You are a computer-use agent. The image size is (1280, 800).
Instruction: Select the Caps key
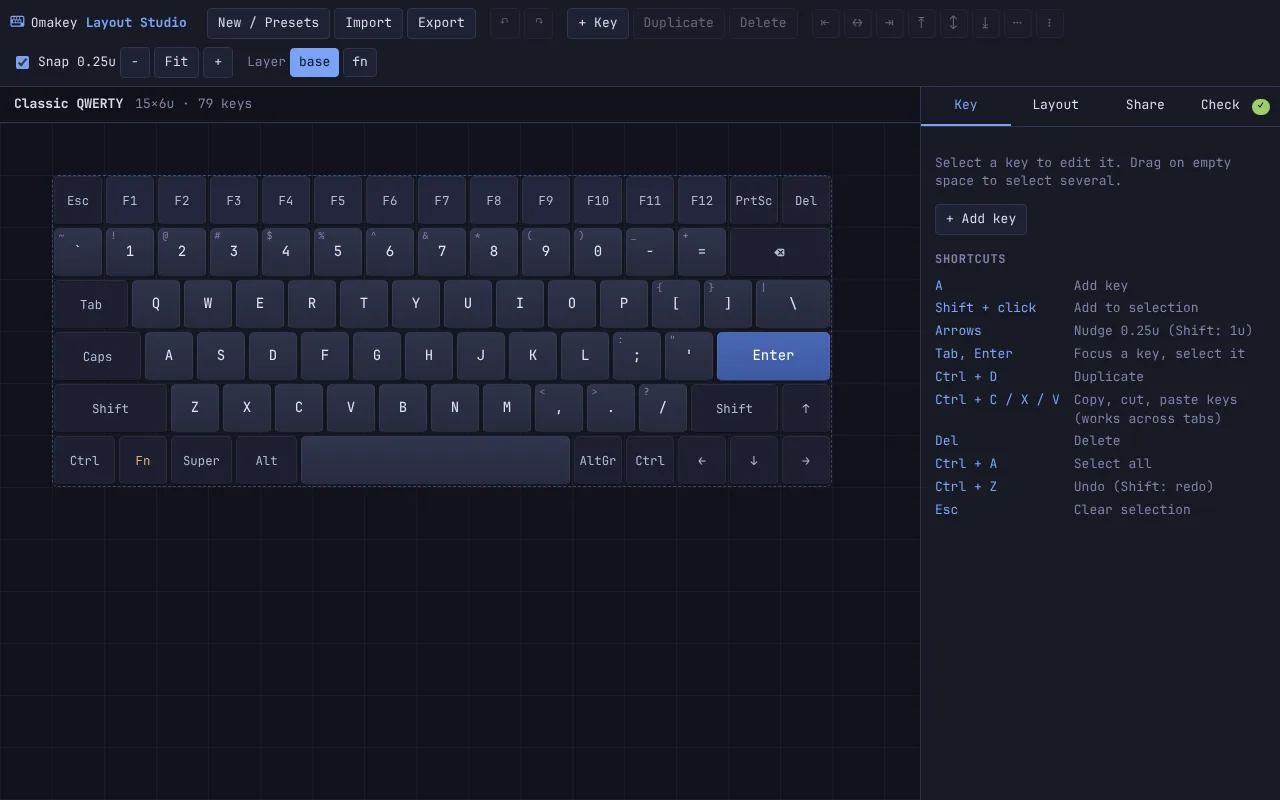[97, 356]
